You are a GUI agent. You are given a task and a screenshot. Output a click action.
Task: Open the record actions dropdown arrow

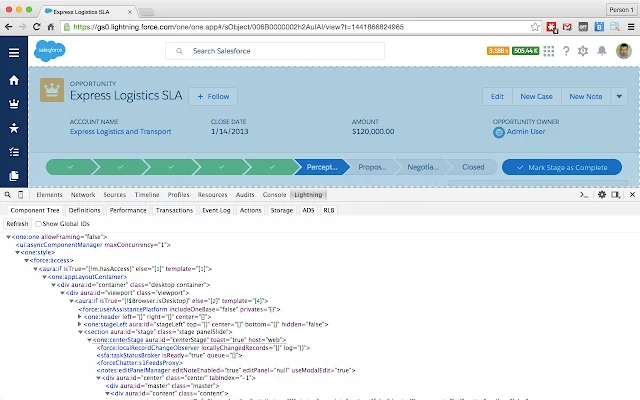point(619,97)
